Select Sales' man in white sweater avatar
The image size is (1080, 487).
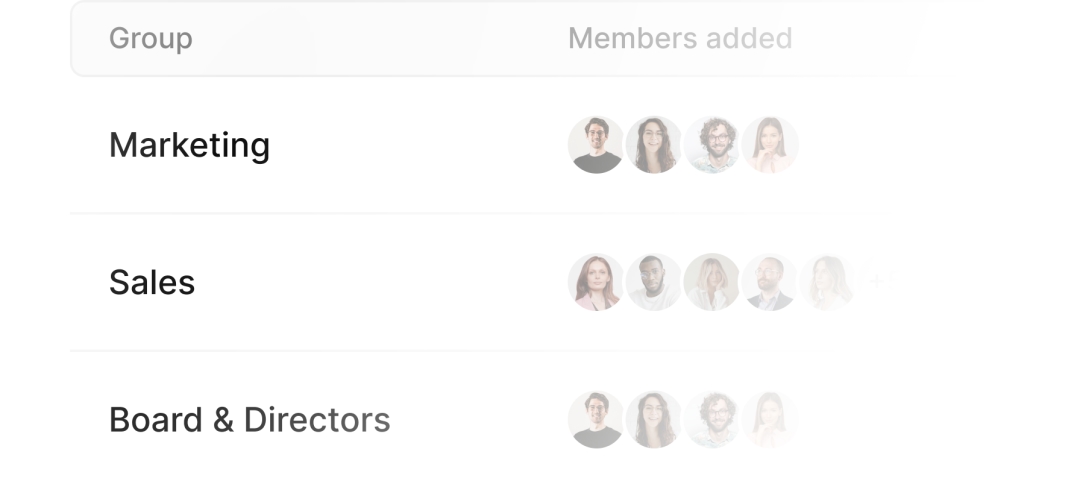654,282
